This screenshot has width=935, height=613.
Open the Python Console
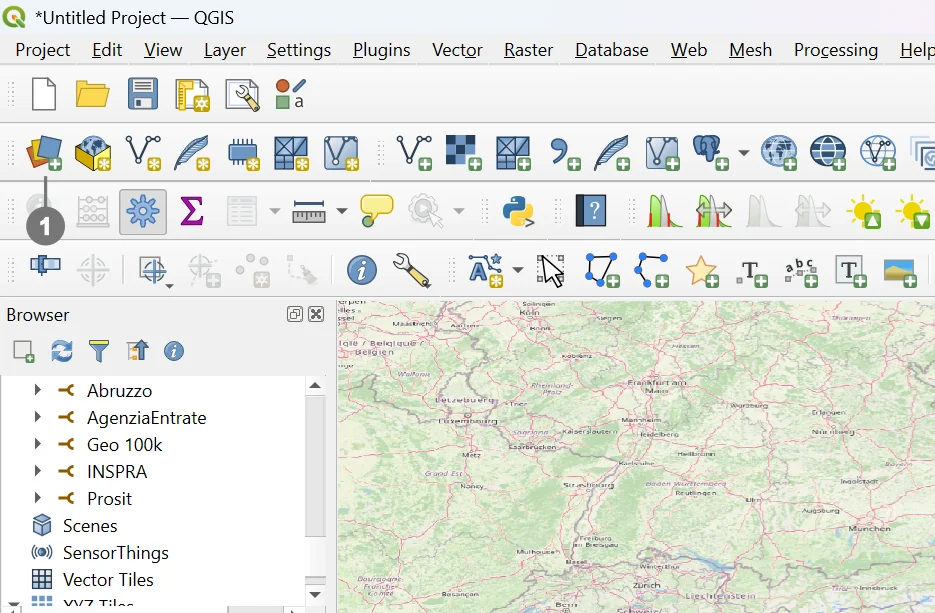(x=517, y=211)
